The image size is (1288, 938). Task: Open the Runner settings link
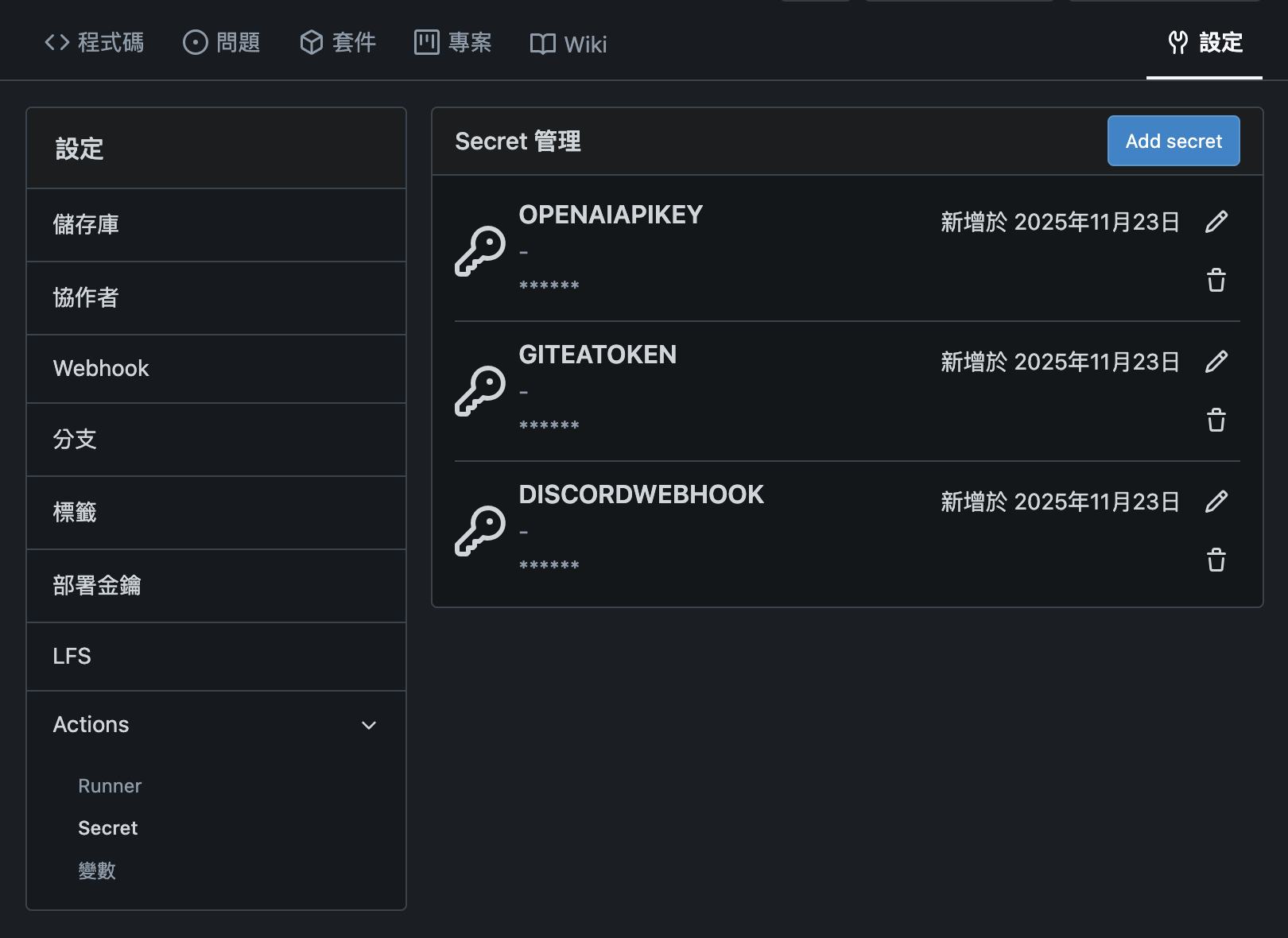pyautogui.click(x=110, y=785)
